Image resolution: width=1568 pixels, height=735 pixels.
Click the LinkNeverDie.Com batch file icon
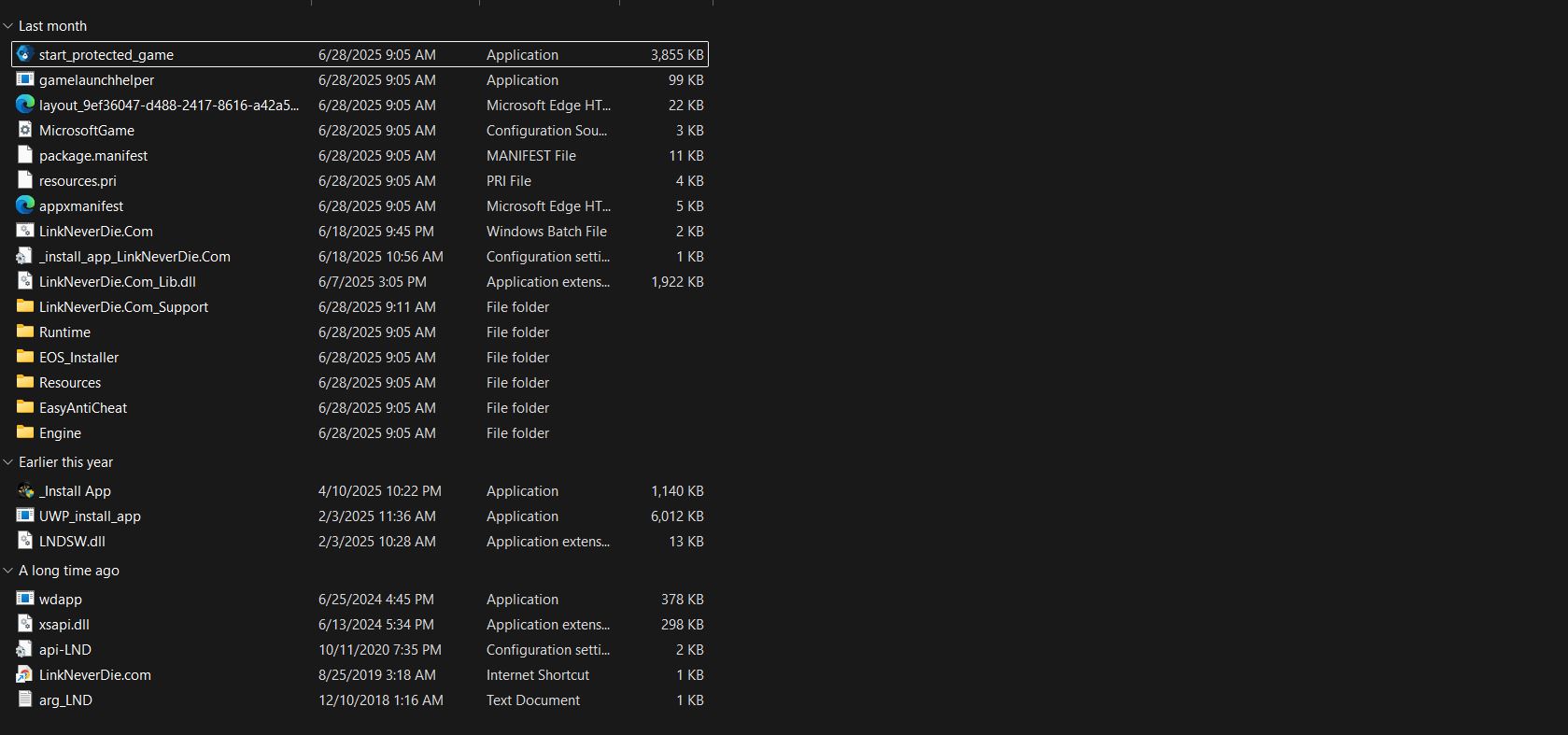pos(25,231)
